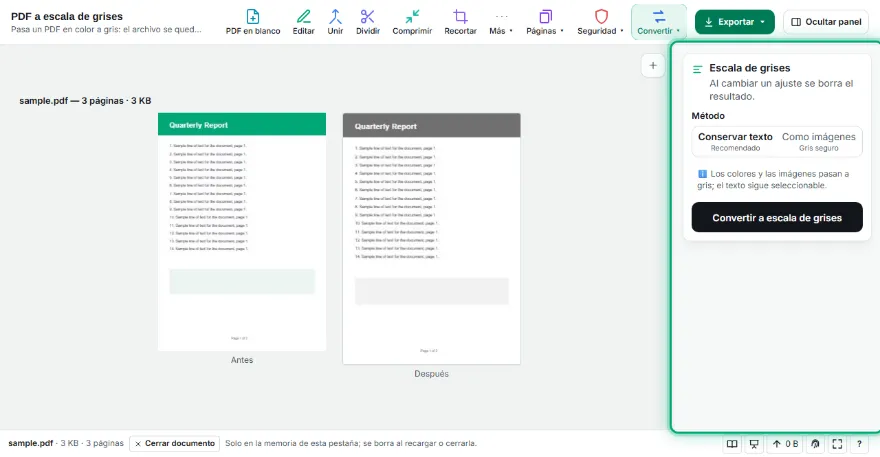This screenshot has width=880, height=457.
Task: Toggle fullscreen from the status bar
Action: tap(837, 444)
